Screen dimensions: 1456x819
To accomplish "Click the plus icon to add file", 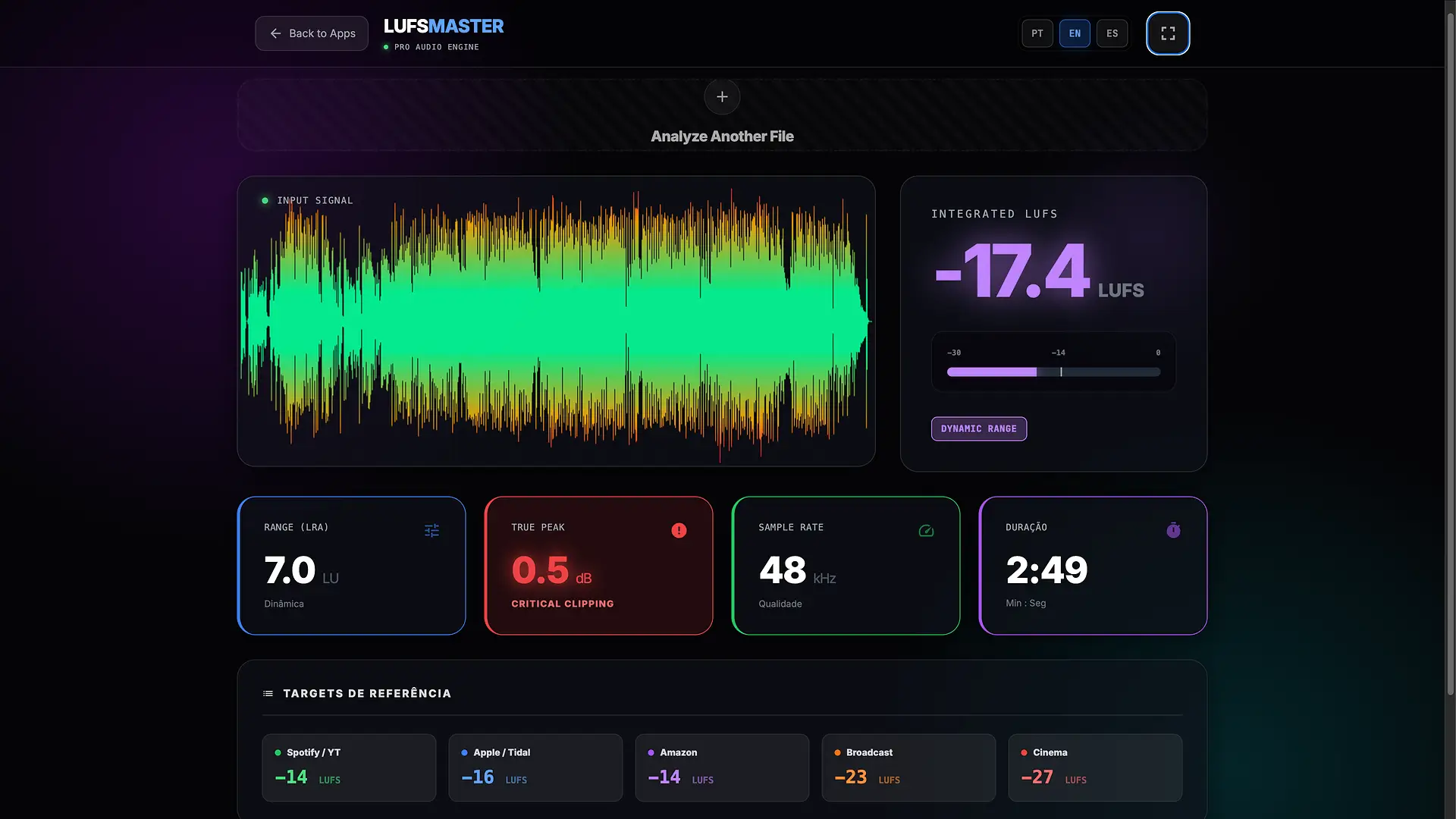I will (x=722, y=97).
